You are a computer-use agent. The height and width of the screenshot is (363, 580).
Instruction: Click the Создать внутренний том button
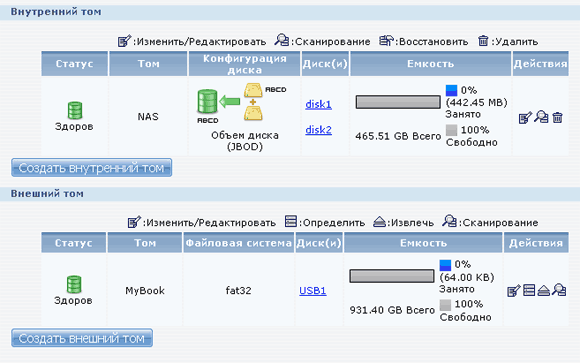coord(92,168)
